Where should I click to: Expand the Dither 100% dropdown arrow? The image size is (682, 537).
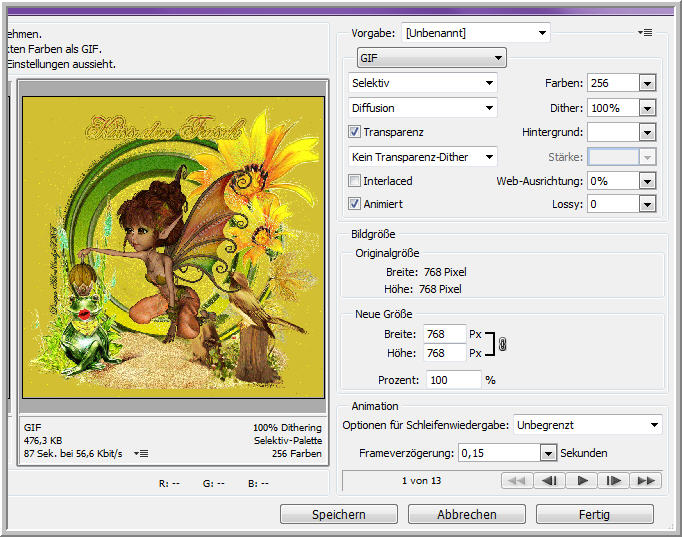647,108
